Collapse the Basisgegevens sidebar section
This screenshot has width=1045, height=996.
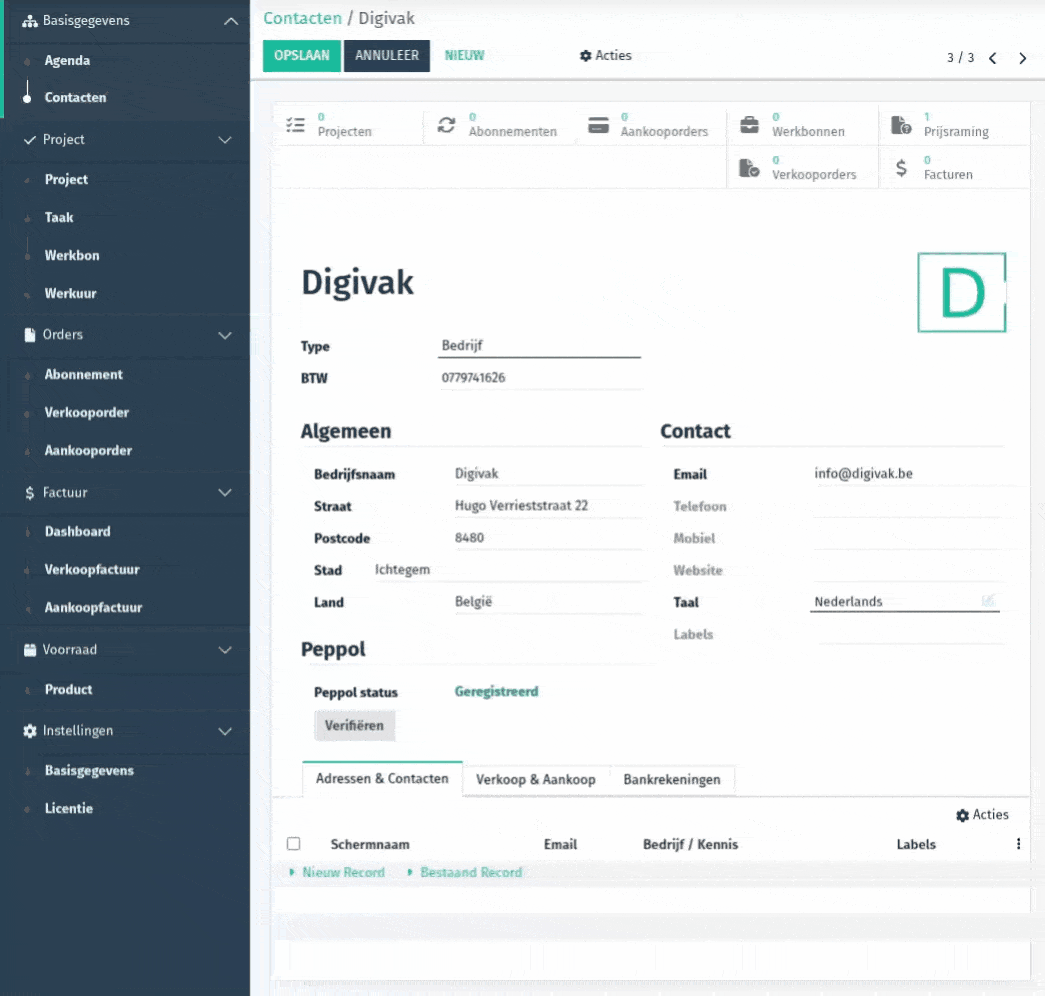tap(231, 21)
